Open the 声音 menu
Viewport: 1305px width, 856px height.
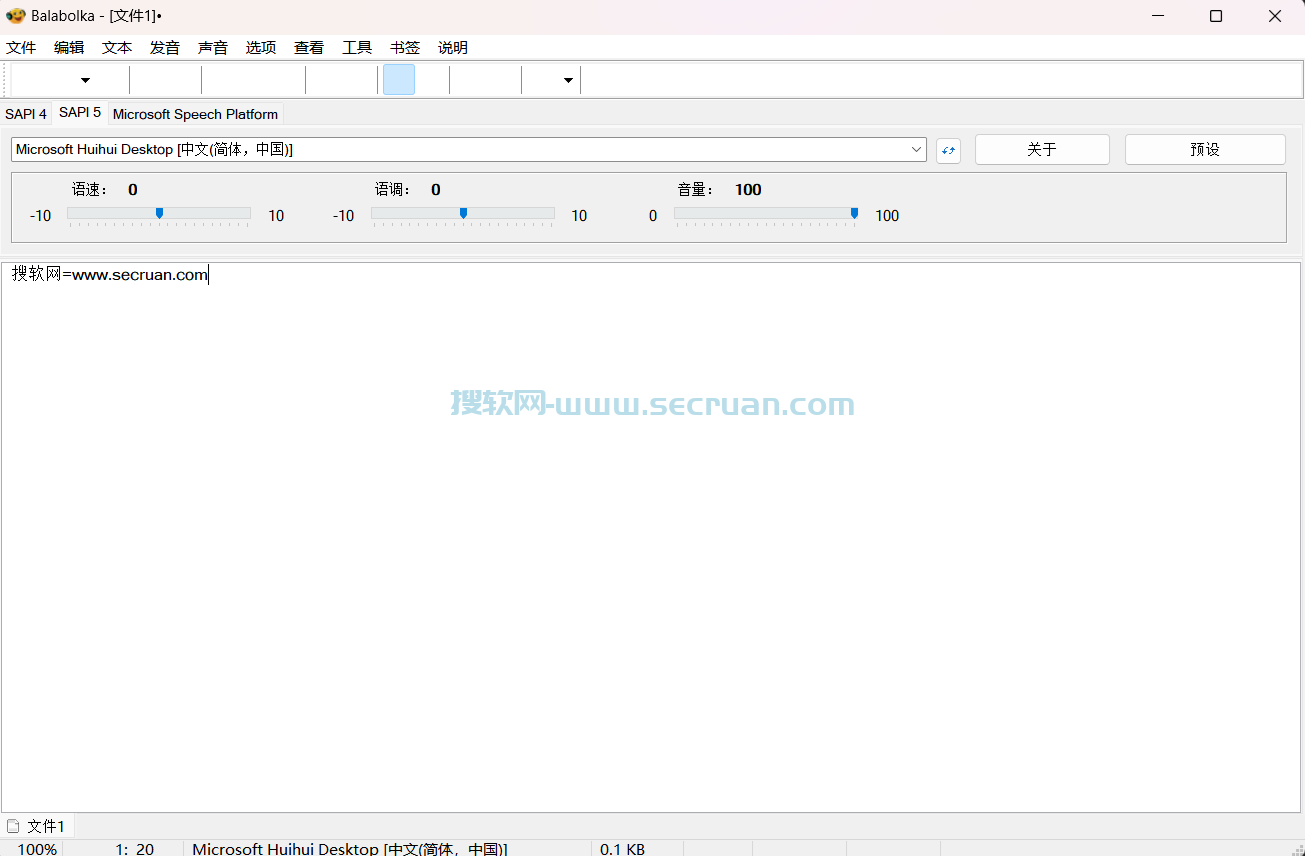point(213,47)
